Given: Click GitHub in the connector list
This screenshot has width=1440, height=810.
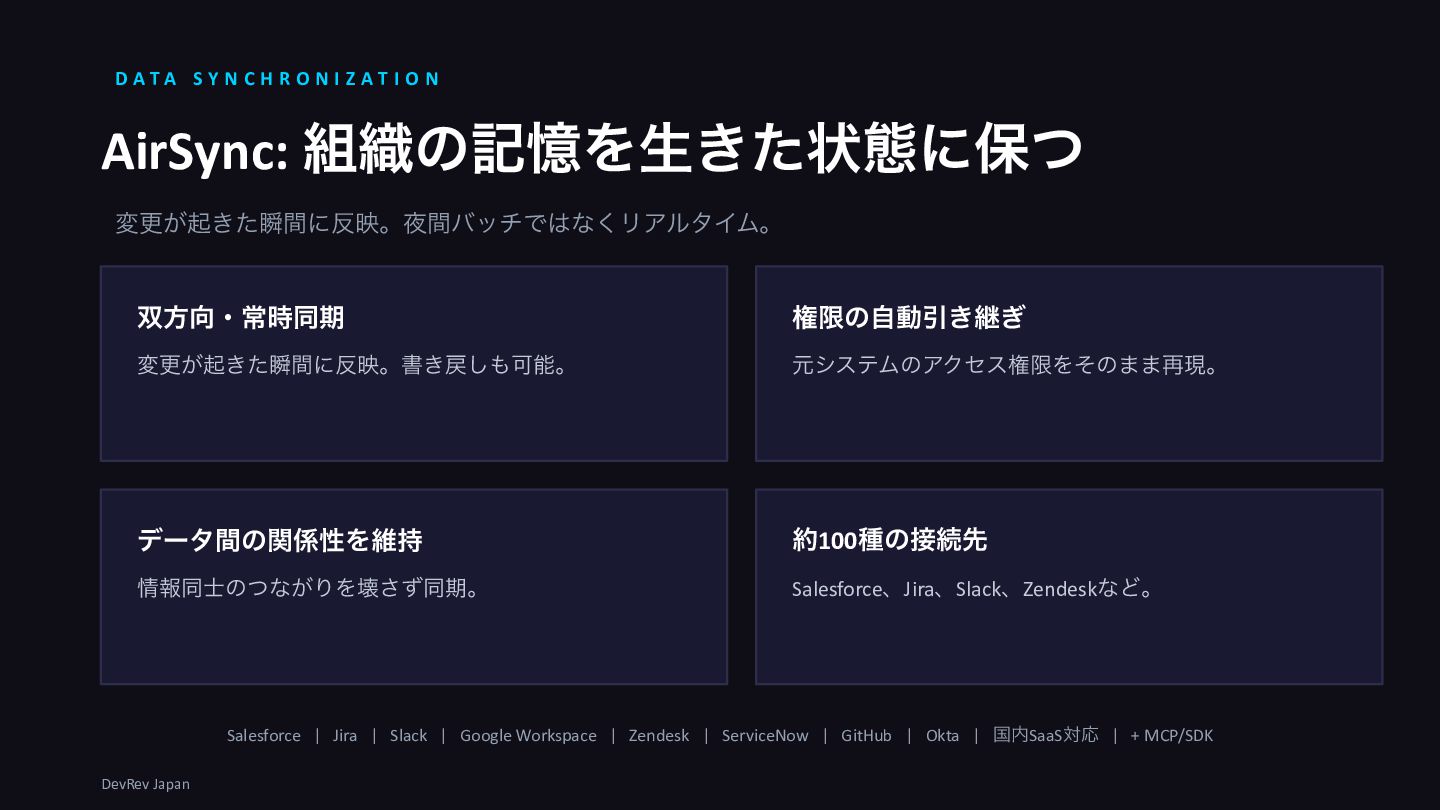Looking at the screenshot, I should point(866,736).
